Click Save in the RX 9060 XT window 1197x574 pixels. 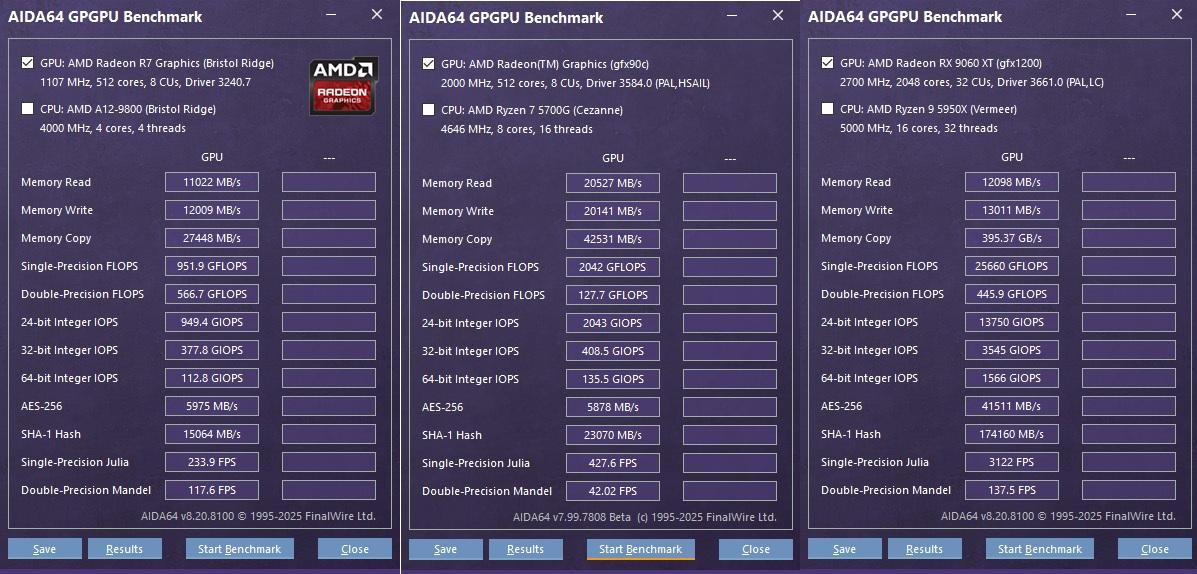(x=844, y=549)
